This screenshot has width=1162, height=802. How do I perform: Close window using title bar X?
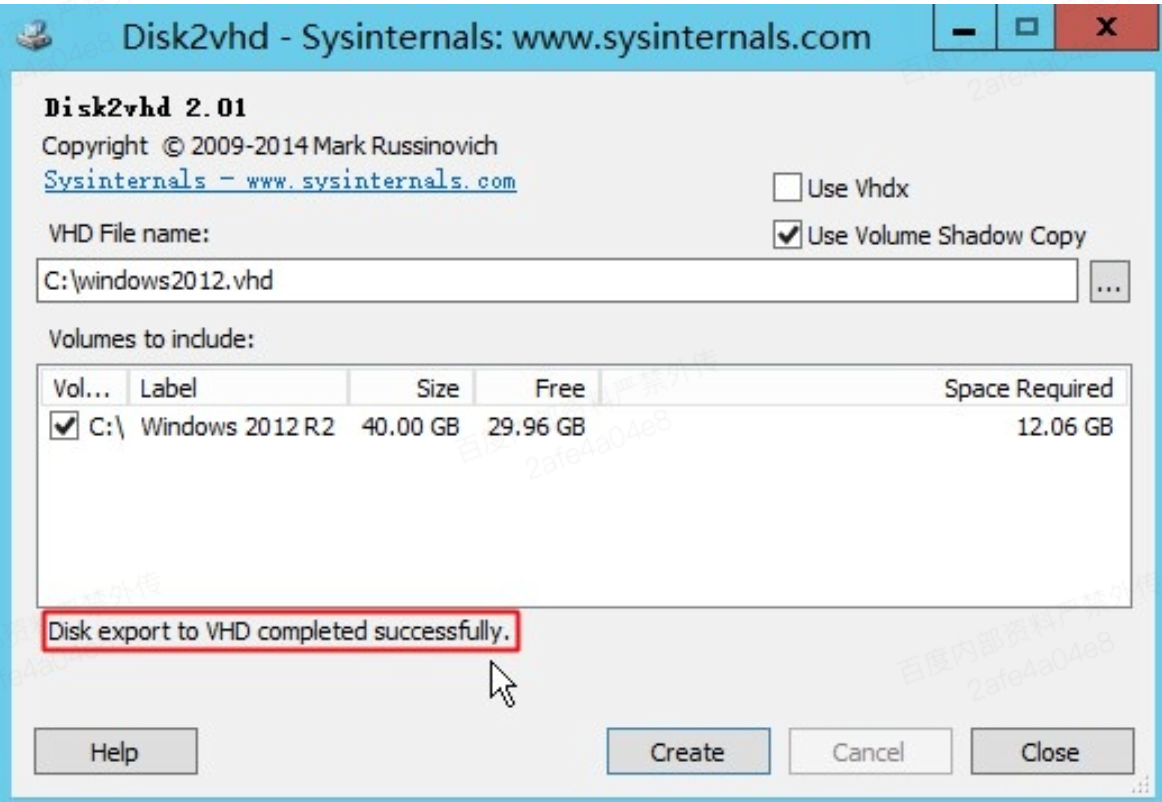coord(1098,32)
